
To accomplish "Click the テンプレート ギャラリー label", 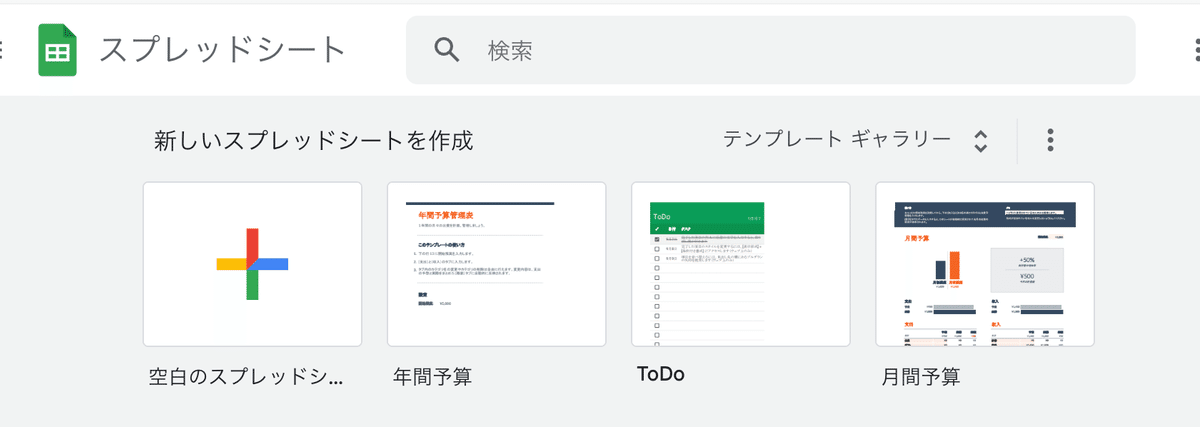I will pos(837,139).
